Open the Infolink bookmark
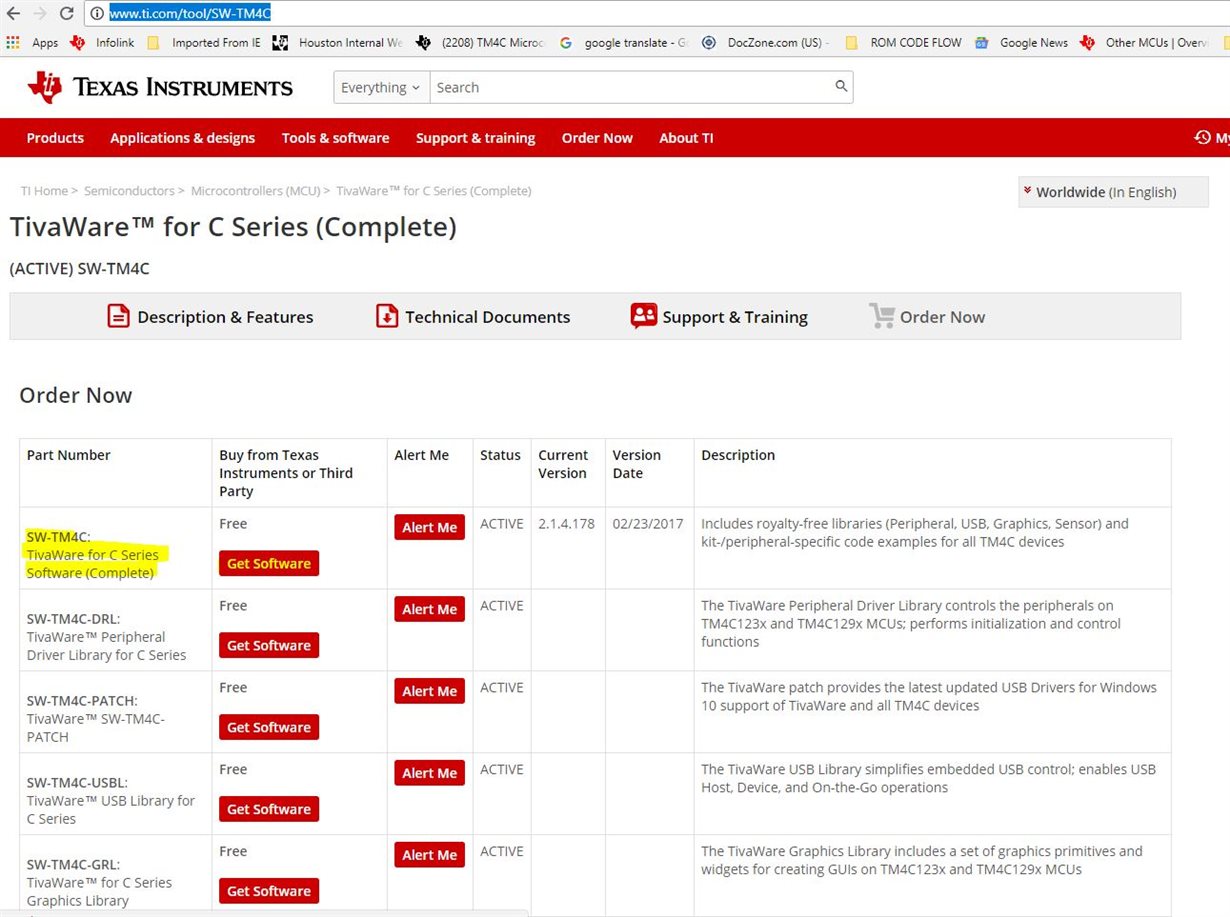The width and height of the screenshot is (1230, 917). pos(102,43)
